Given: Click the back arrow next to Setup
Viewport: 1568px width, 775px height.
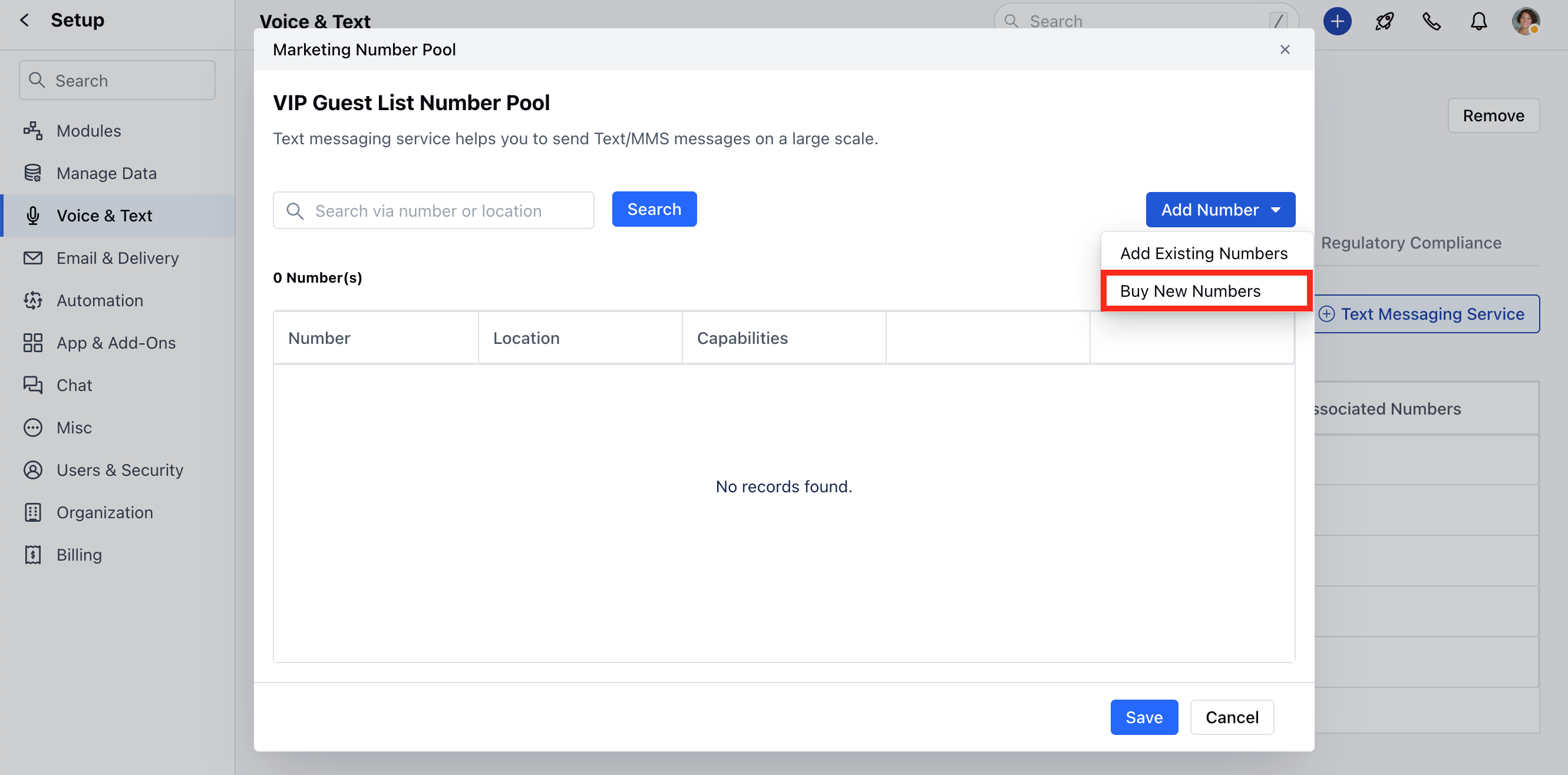Looking at the screenshot, I should (x=24, y=20).
